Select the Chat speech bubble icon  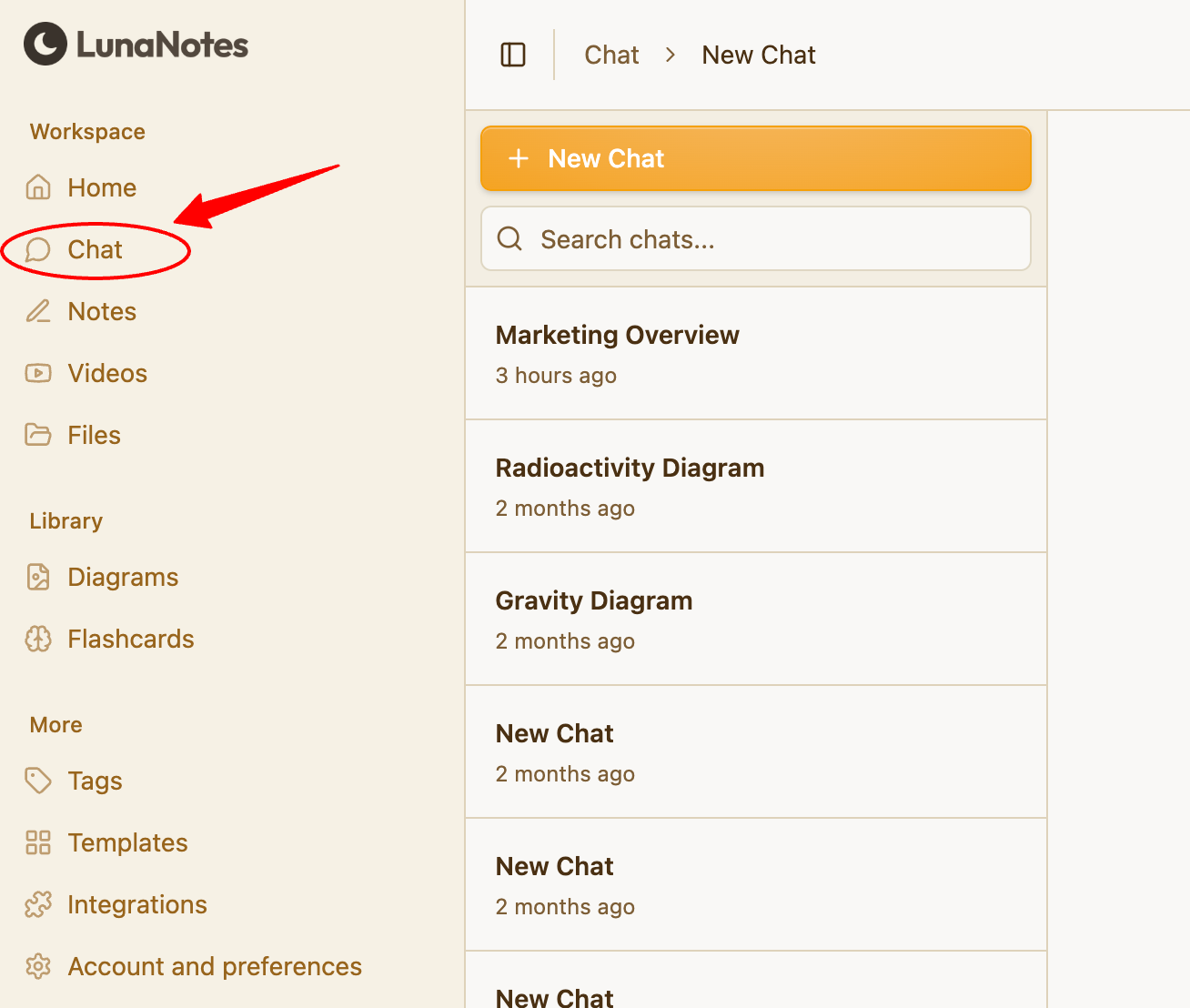(38, 250)
